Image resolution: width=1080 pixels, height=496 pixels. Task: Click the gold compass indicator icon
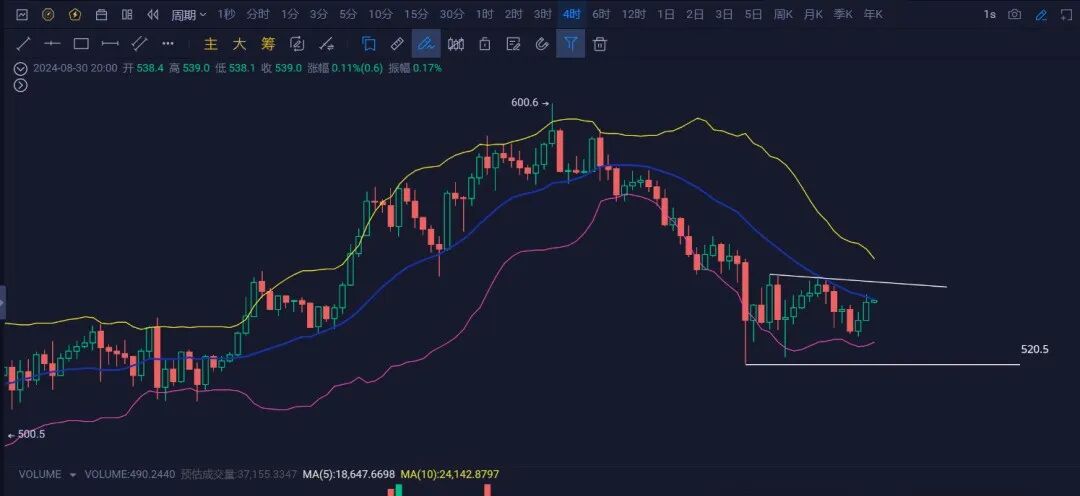(x=48, y=14)
